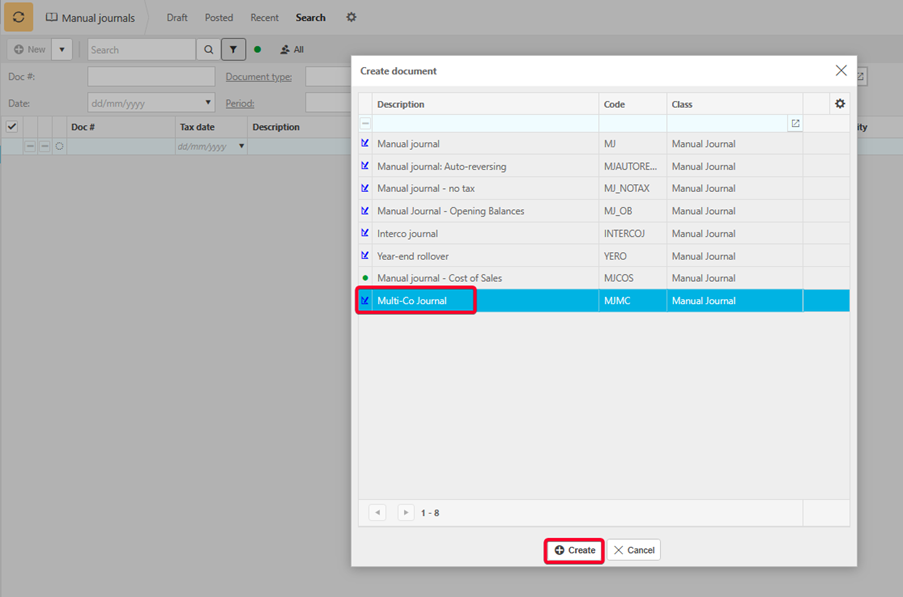Select the Manual journal row
This screenshot has width=903, height=597.
pyautogui.click(x=604, y=143)
